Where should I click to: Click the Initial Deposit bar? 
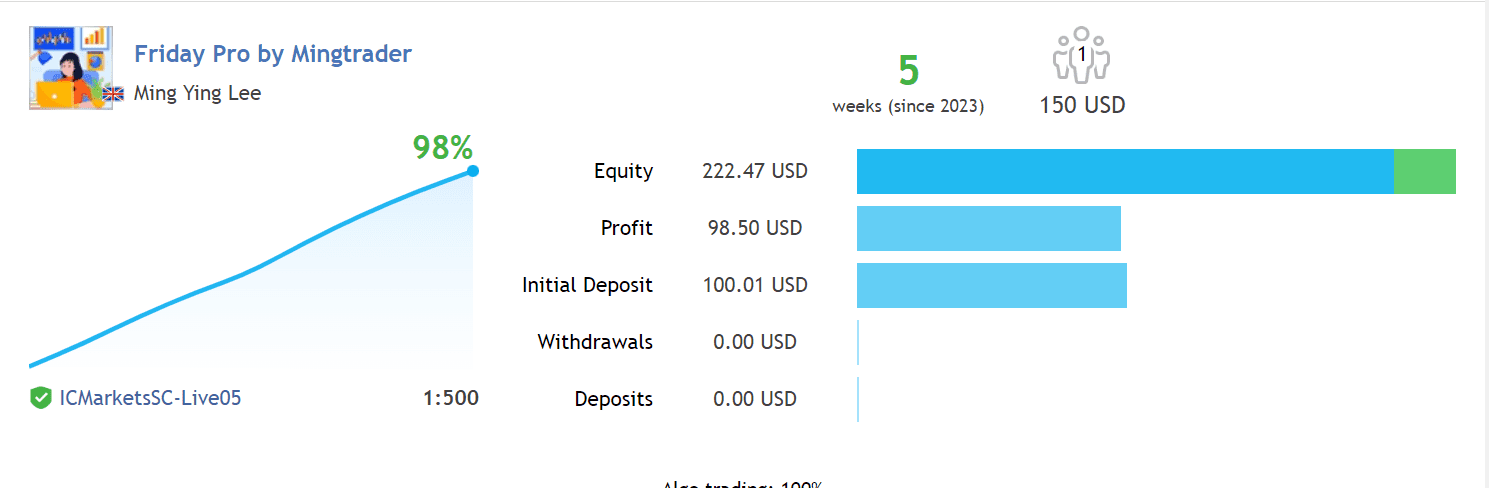991,285
